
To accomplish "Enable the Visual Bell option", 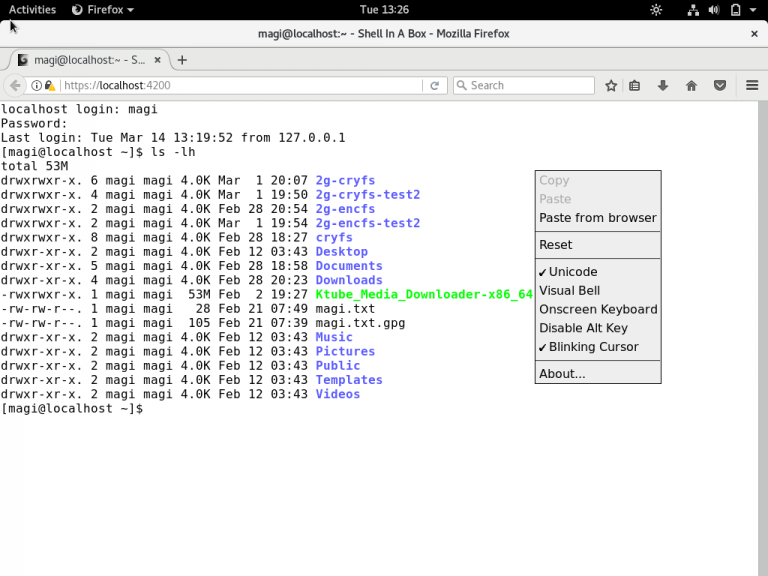I will 569,291.
